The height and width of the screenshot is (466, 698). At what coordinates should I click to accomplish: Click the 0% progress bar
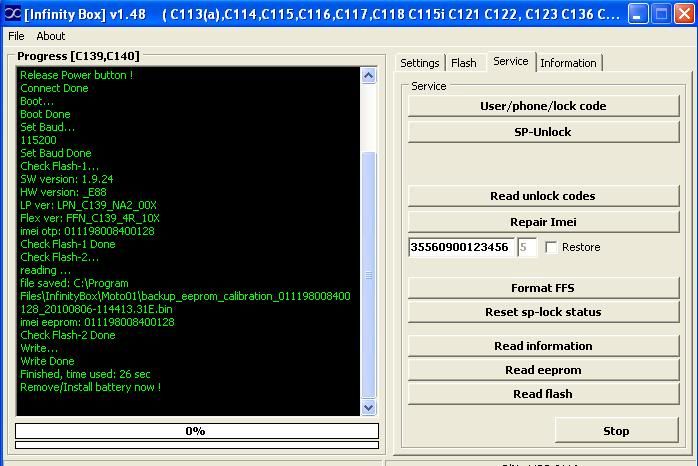[x=197, y=431]
